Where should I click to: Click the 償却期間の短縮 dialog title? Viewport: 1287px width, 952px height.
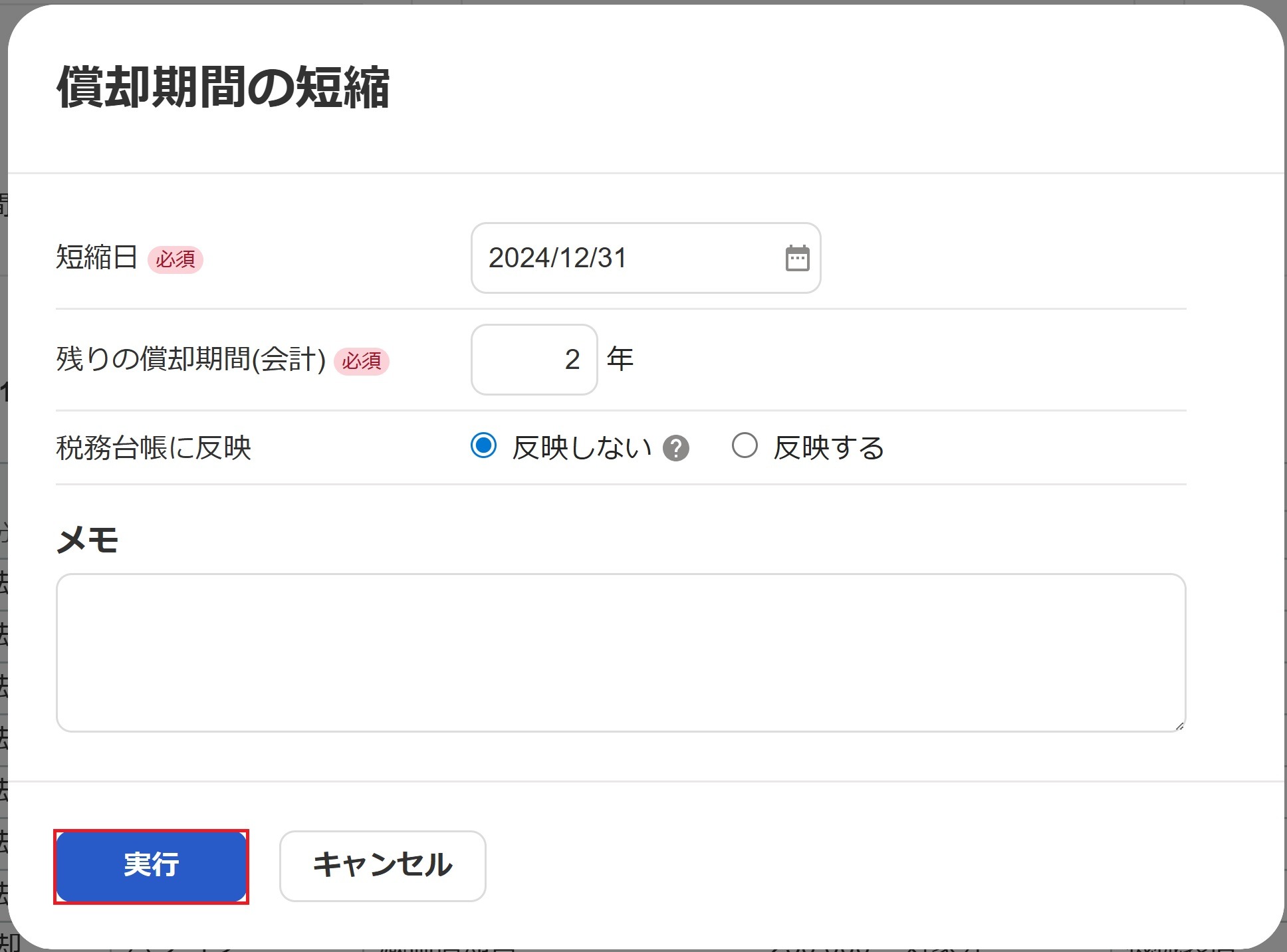223,88
